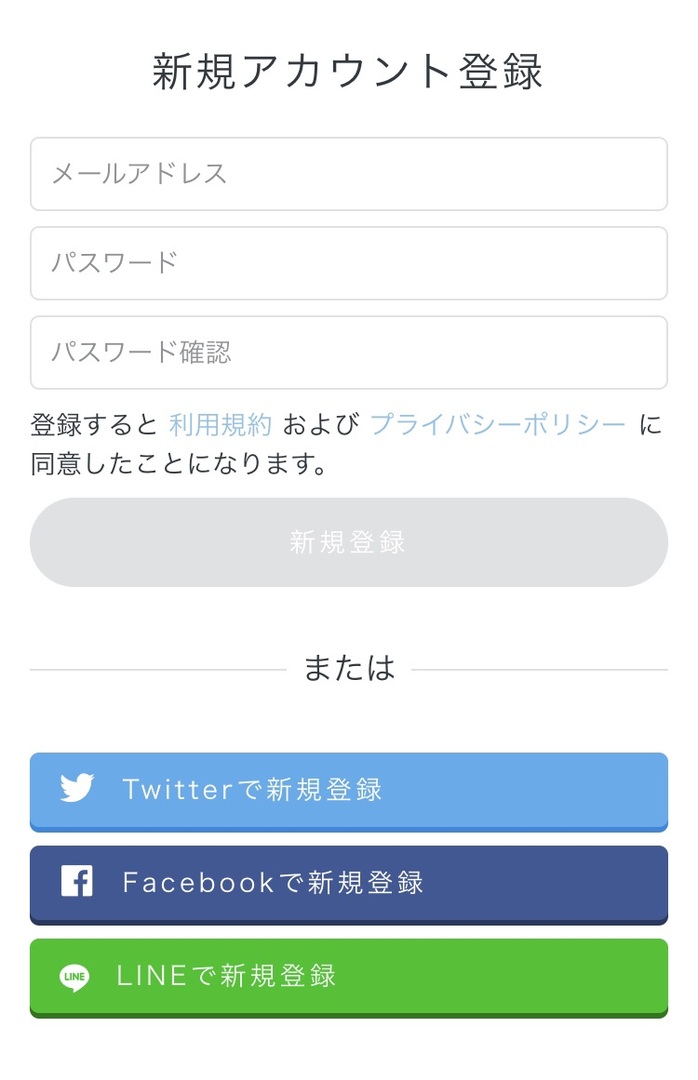698x1080 pixels.
Task: Click the Facebook "f" logo icon
Action: coord(77,881)
